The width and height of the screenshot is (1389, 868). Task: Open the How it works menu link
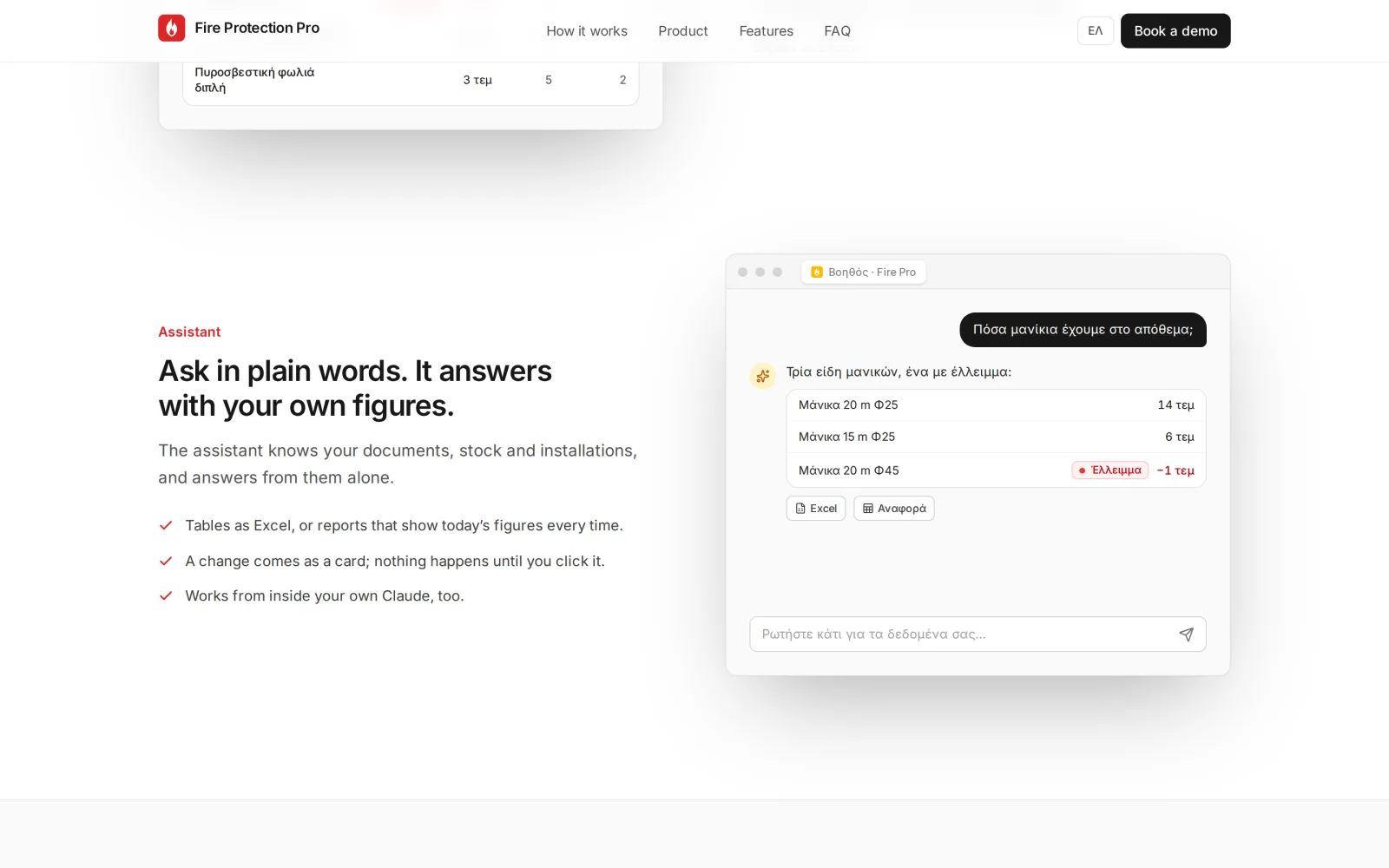coord(587,31)
